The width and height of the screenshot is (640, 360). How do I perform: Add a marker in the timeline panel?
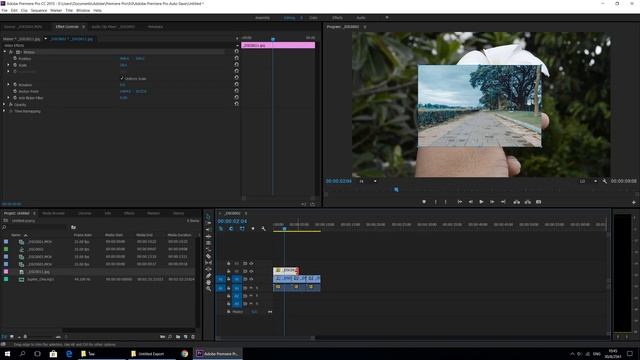tap(253, 229)
